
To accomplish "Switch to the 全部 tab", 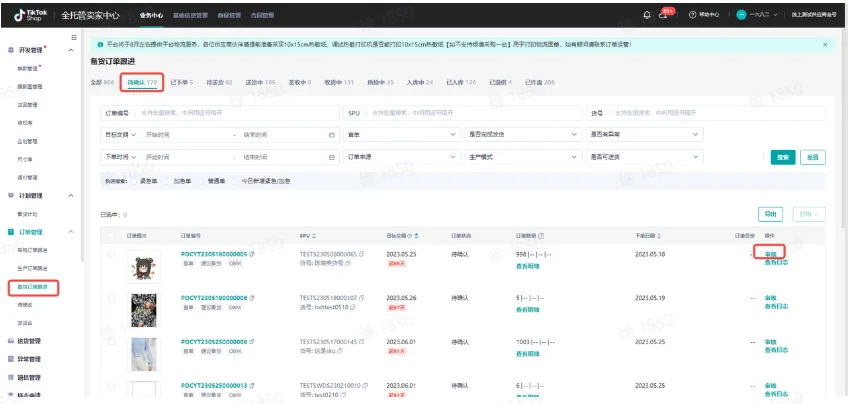I will [x=102, y=83].
